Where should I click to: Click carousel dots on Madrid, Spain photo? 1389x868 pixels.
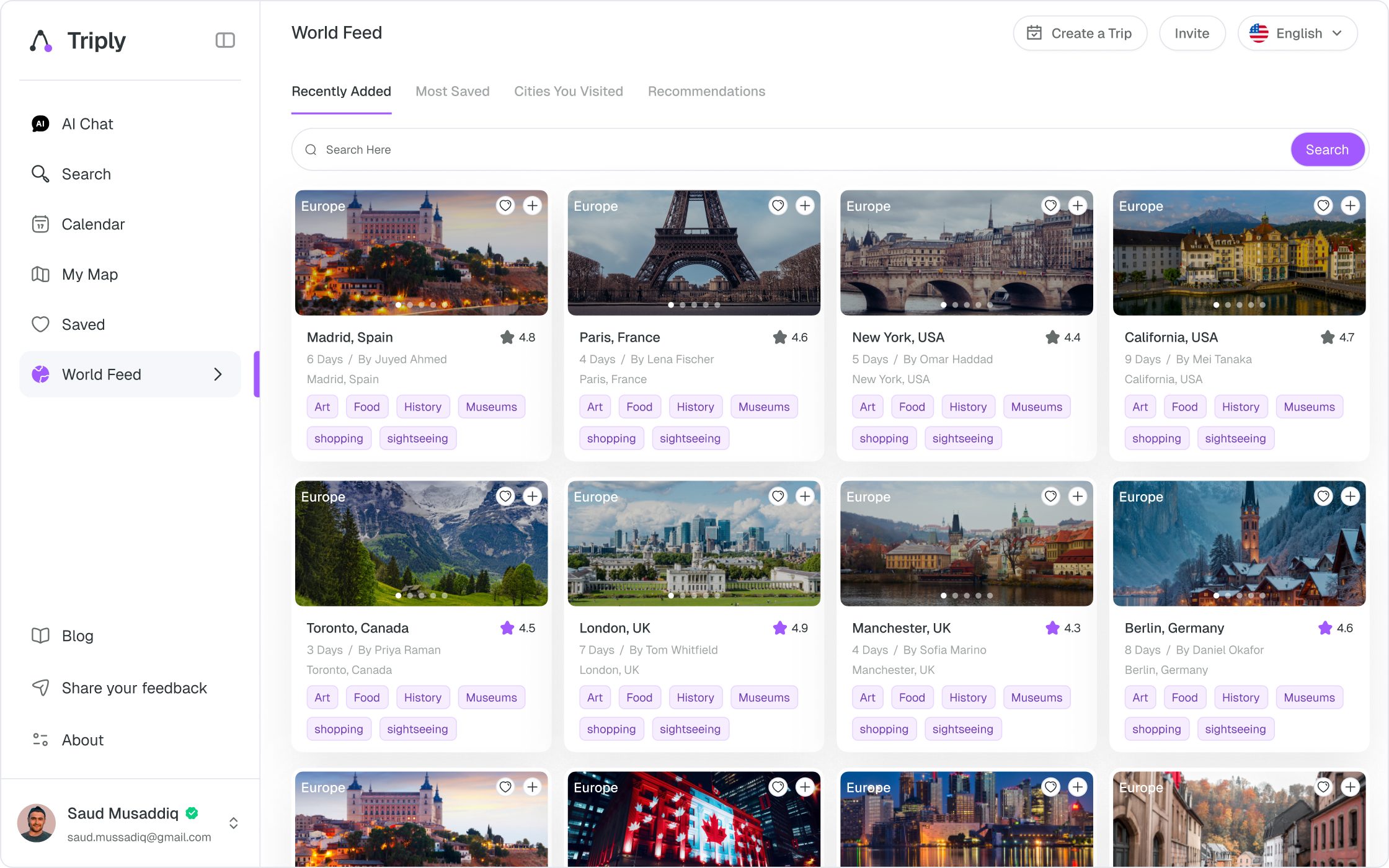(421, 304)
